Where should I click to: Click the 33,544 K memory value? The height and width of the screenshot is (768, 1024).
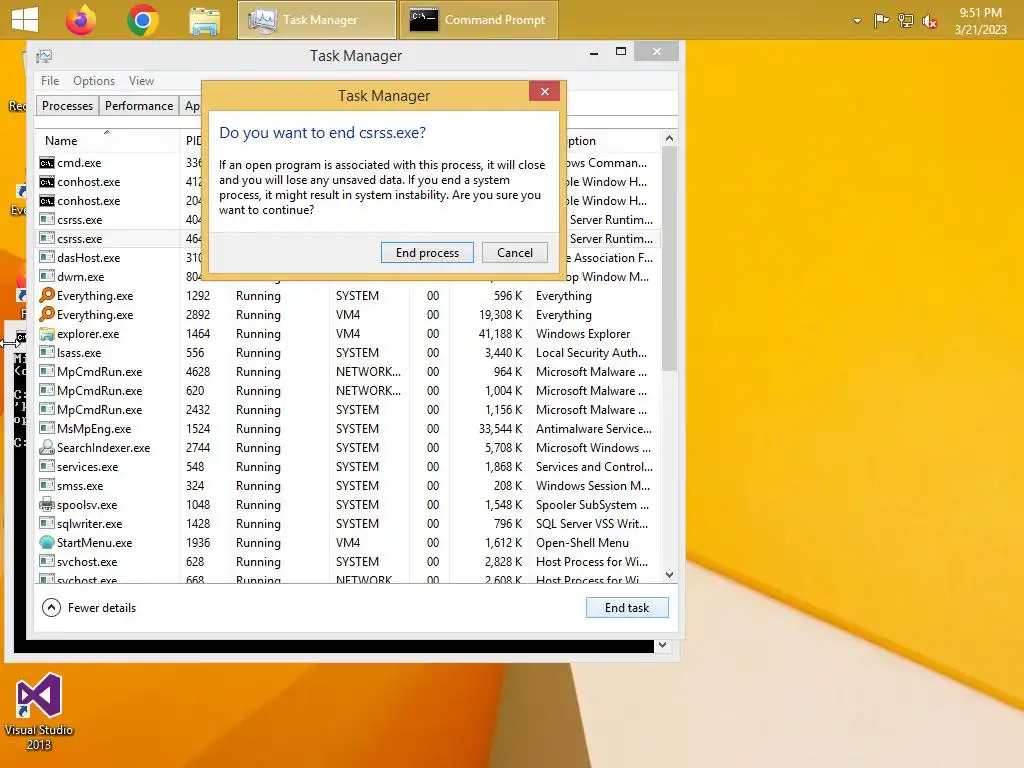coord(500,428)
